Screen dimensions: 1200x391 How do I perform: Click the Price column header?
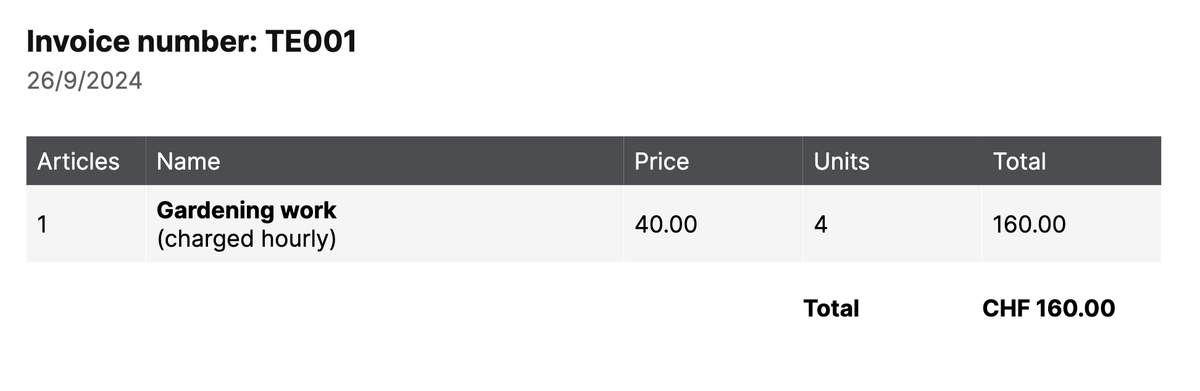pos(662,161)
